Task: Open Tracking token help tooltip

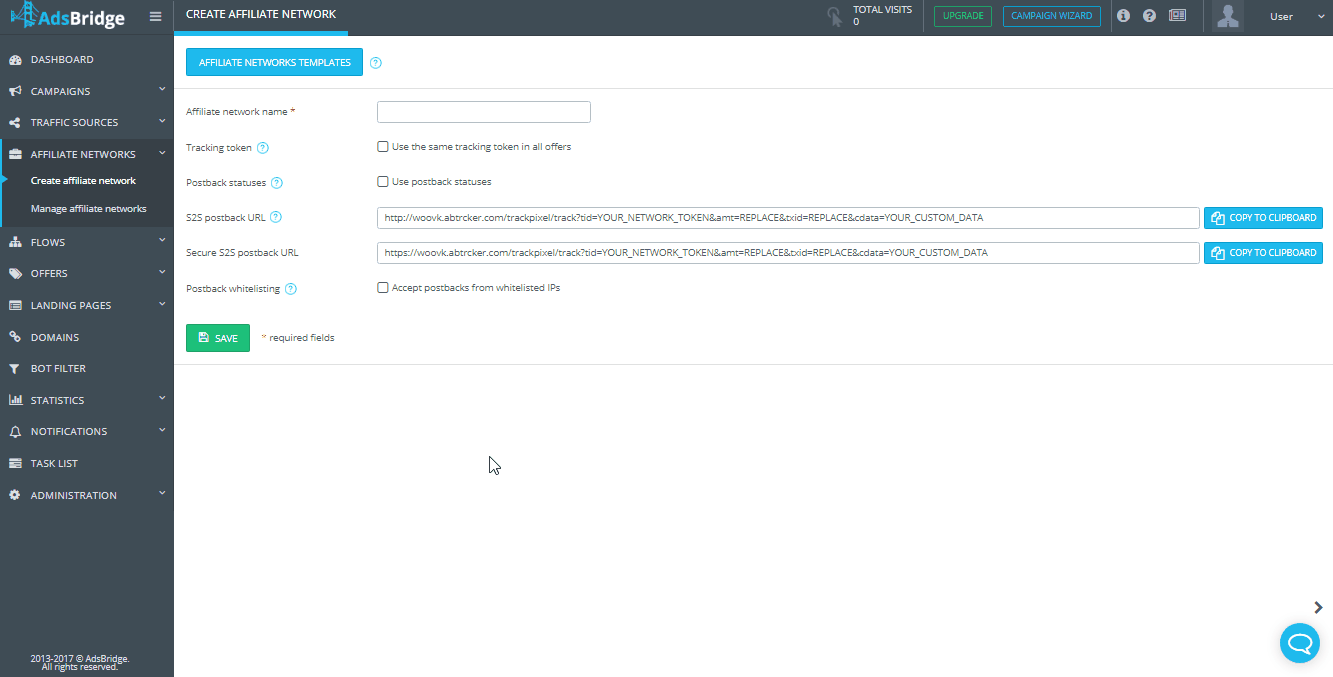Action: (263, 148)
